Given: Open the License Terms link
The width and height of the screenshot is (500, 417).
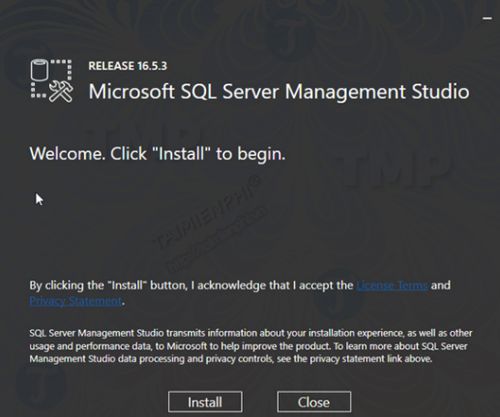Looking at the screenshot, I should (x=392, y=286).
